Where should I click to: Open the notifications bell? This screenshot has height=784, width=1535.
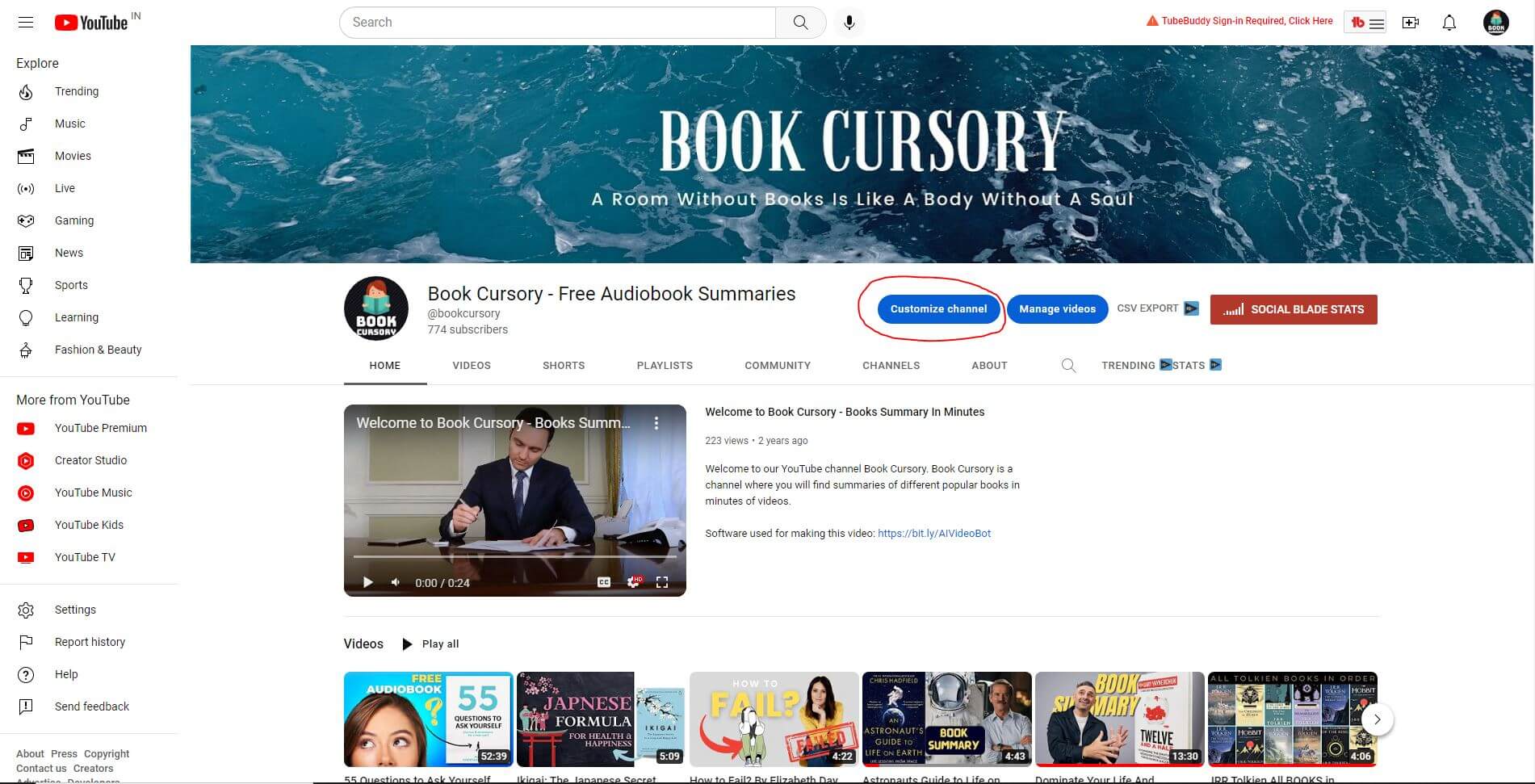1449,23
